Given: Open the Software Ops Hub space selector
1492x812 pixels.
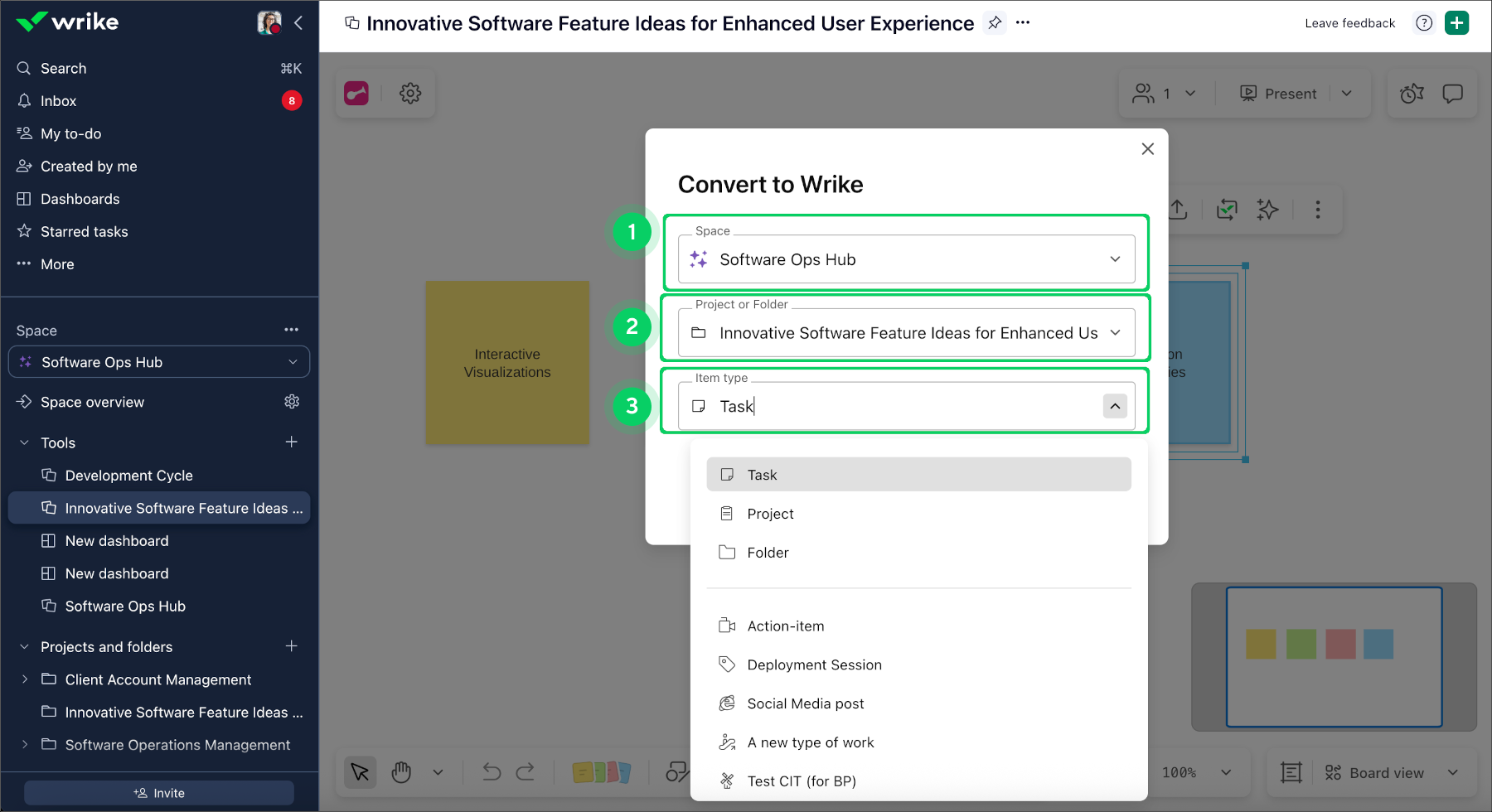Looking at the screenshot, I should (x=158, y=361).
